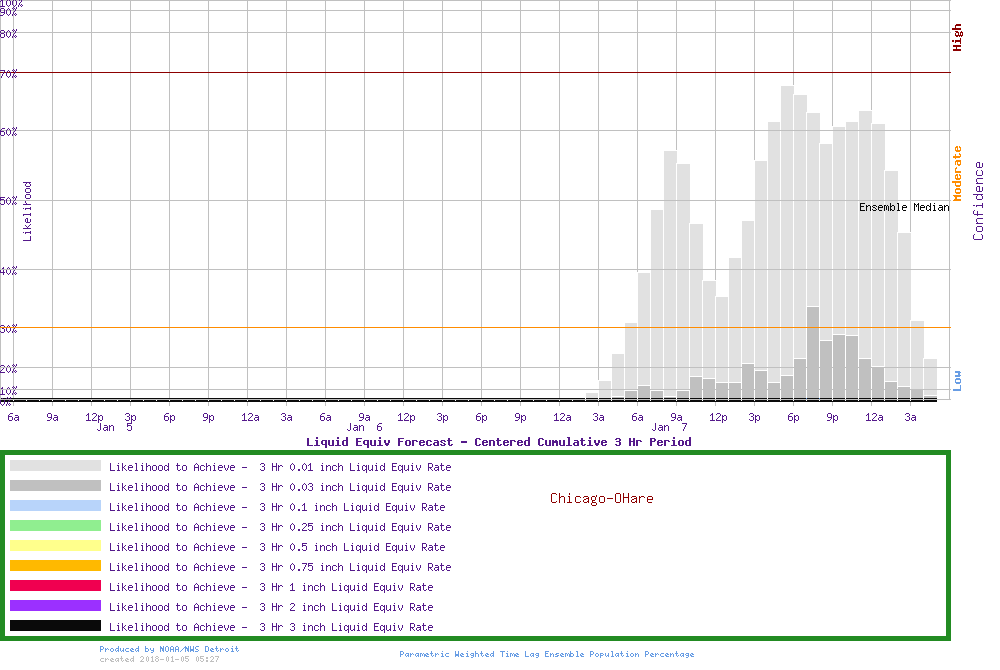Click the Liquid Equiv Forecast chart title
This screenshot has height=670, width=1000.
pos(498,442)
